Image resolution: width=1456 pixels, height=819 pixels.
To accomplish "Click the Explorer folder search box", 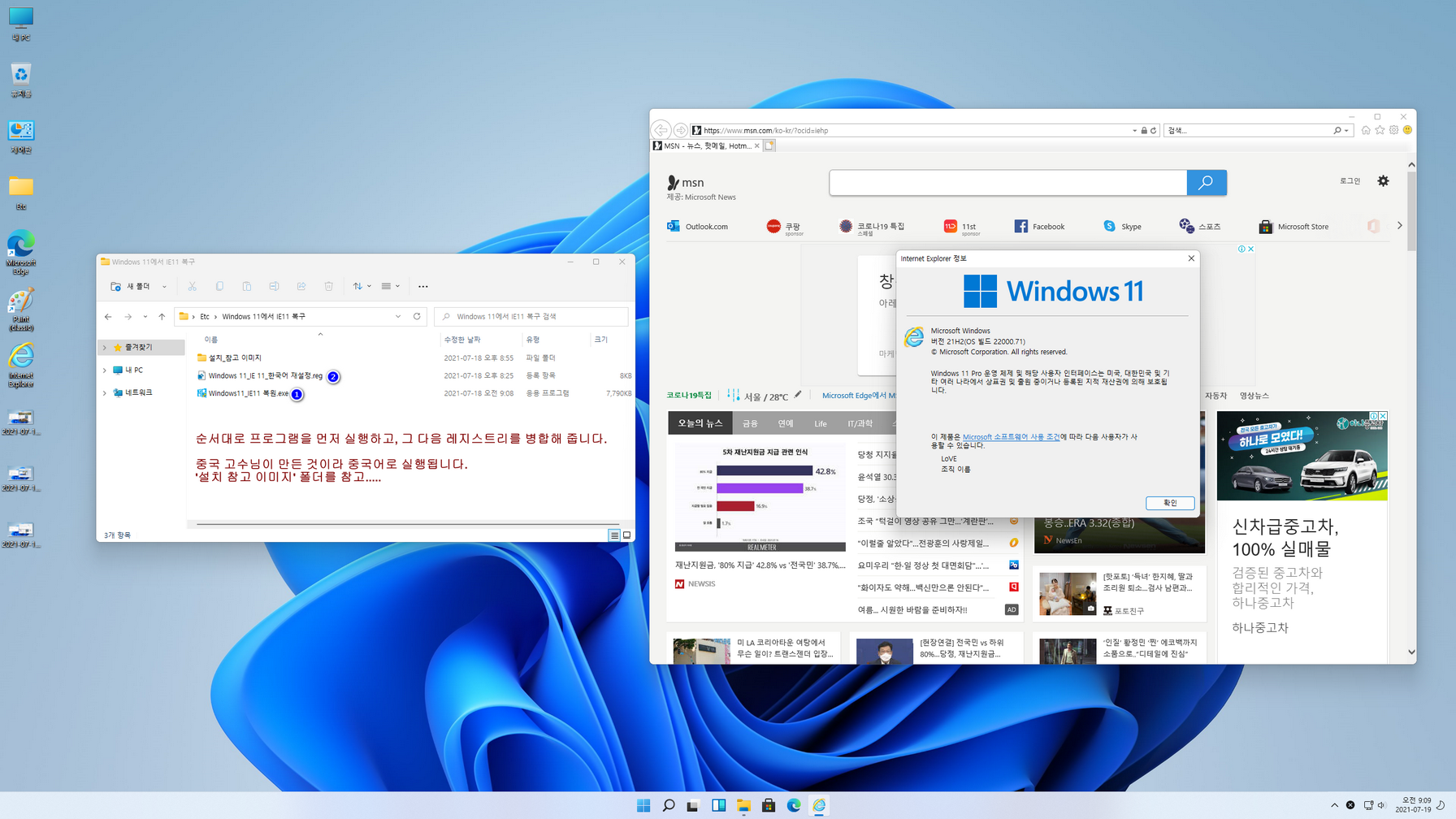I will point(531,317).
